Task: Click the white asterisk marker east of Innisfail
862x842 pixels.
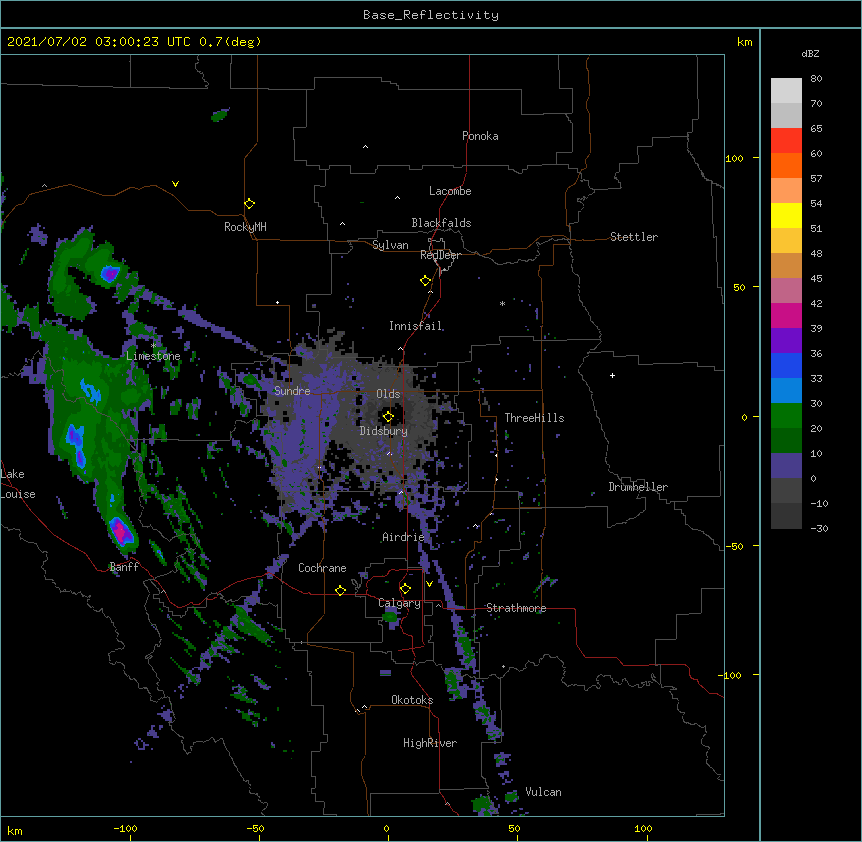Action: click(502, 303)
